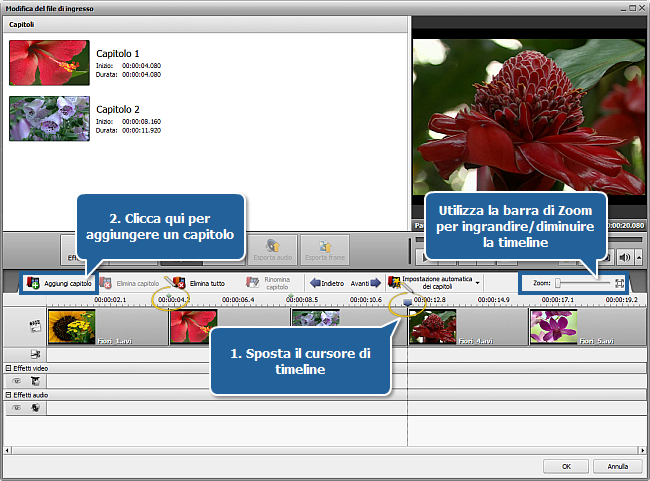Confirm with the OK button

click(x=567, y=466)
